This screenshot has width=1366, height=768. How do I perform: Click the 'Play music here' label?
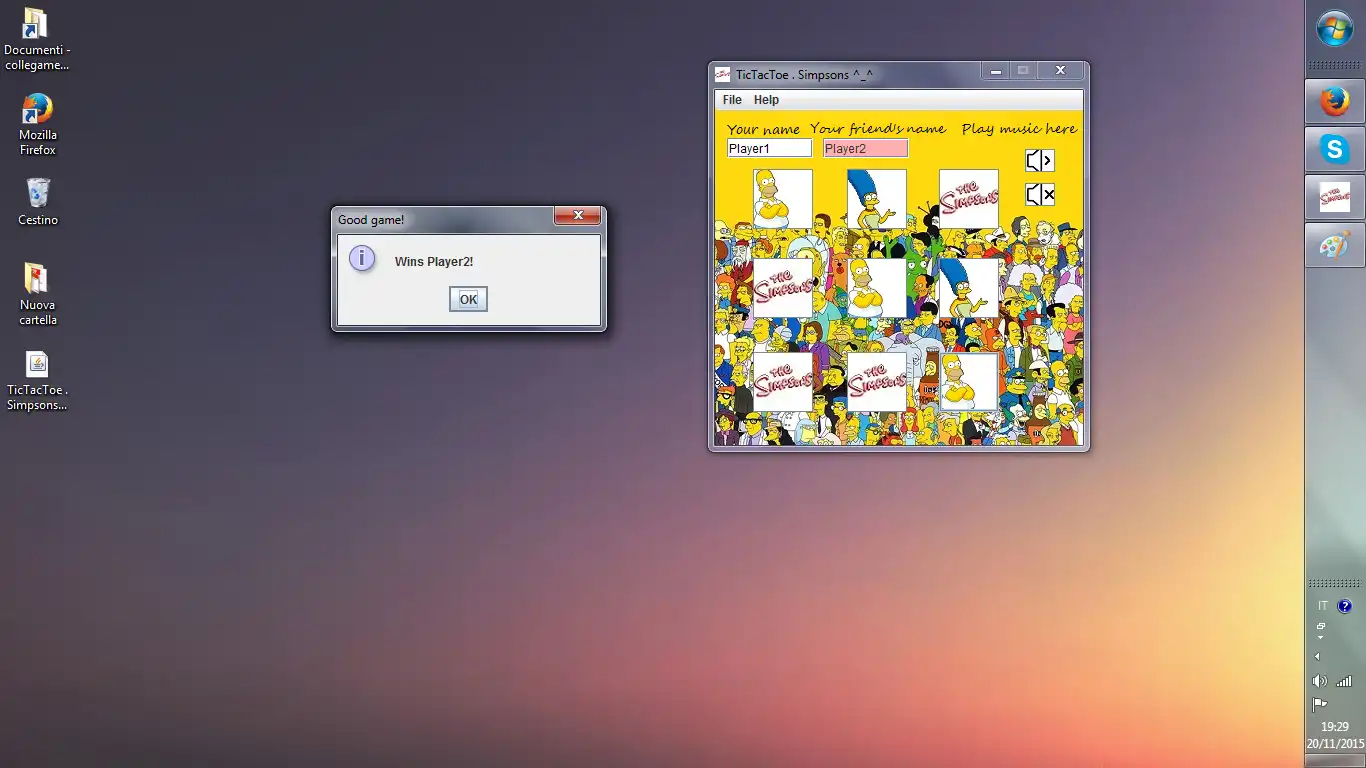click(x=1019, y=128)
